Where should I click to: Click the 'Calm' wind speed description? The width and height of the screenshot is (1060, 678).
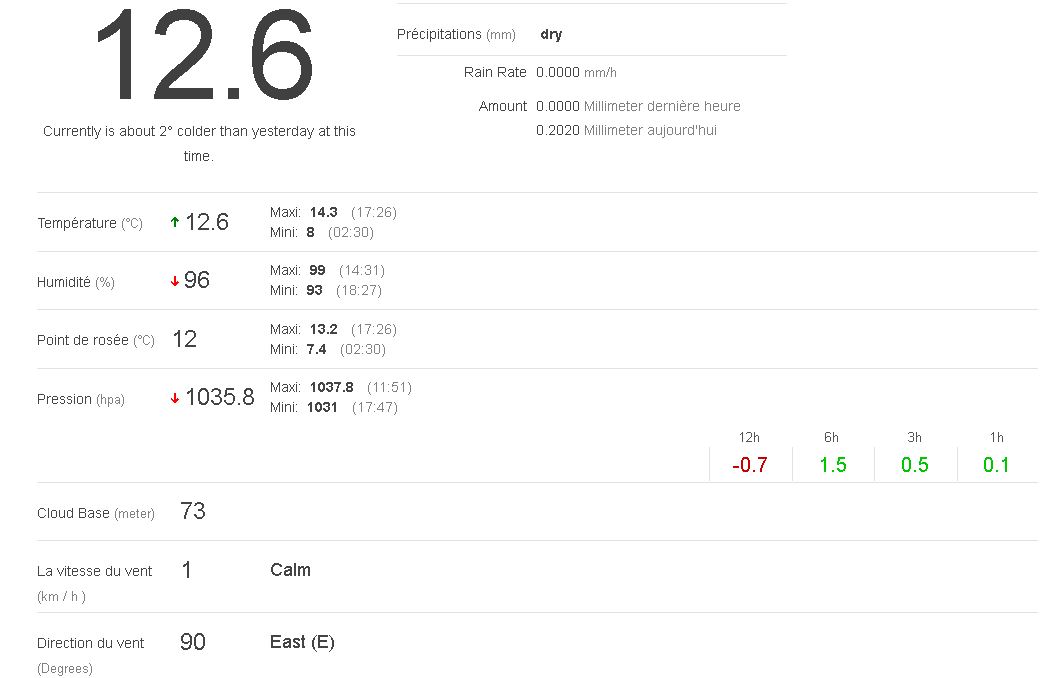290,570
